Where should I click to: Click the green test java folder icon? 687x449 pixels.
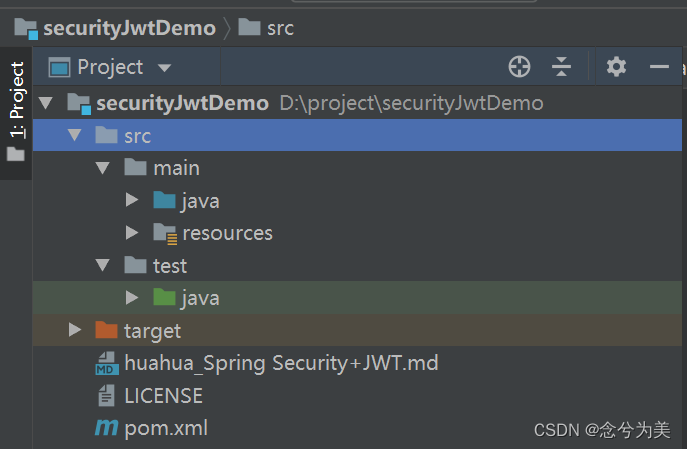point(164,297)
